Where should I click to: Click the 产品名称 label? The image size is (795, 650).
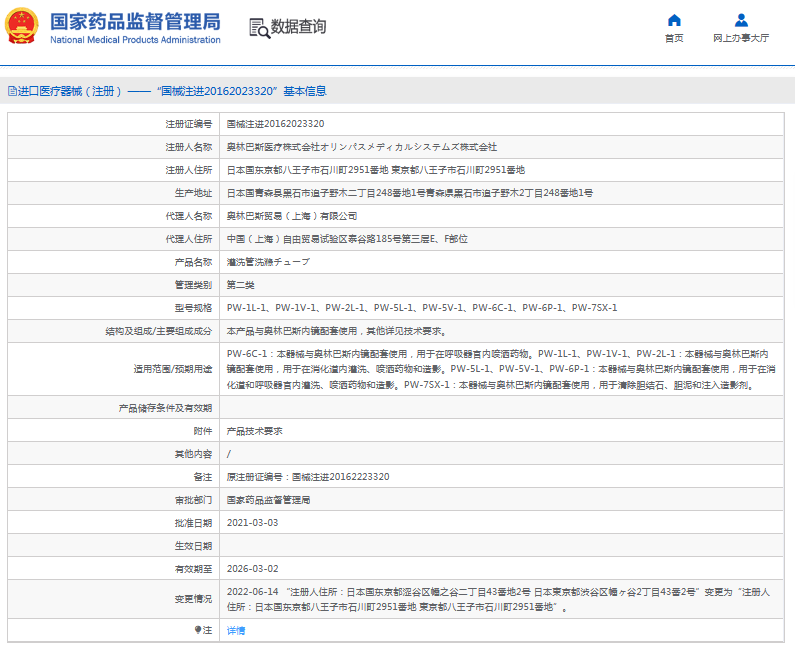(193, 262)
